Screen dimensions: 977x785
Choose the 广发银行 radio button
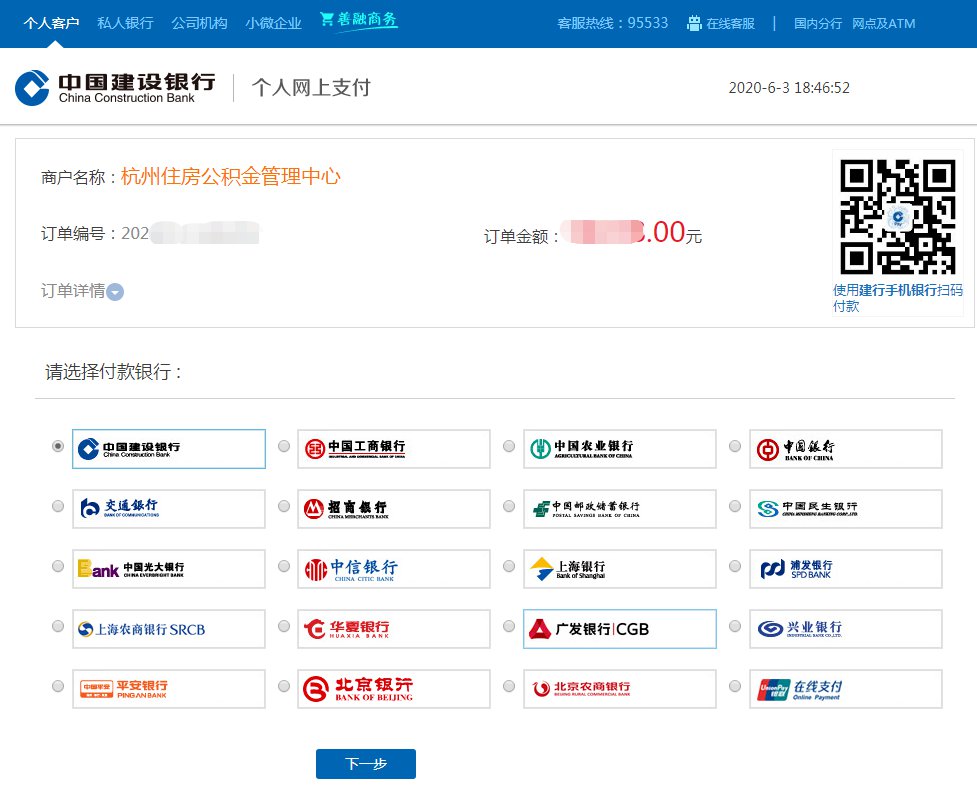[x=509, y=626]
